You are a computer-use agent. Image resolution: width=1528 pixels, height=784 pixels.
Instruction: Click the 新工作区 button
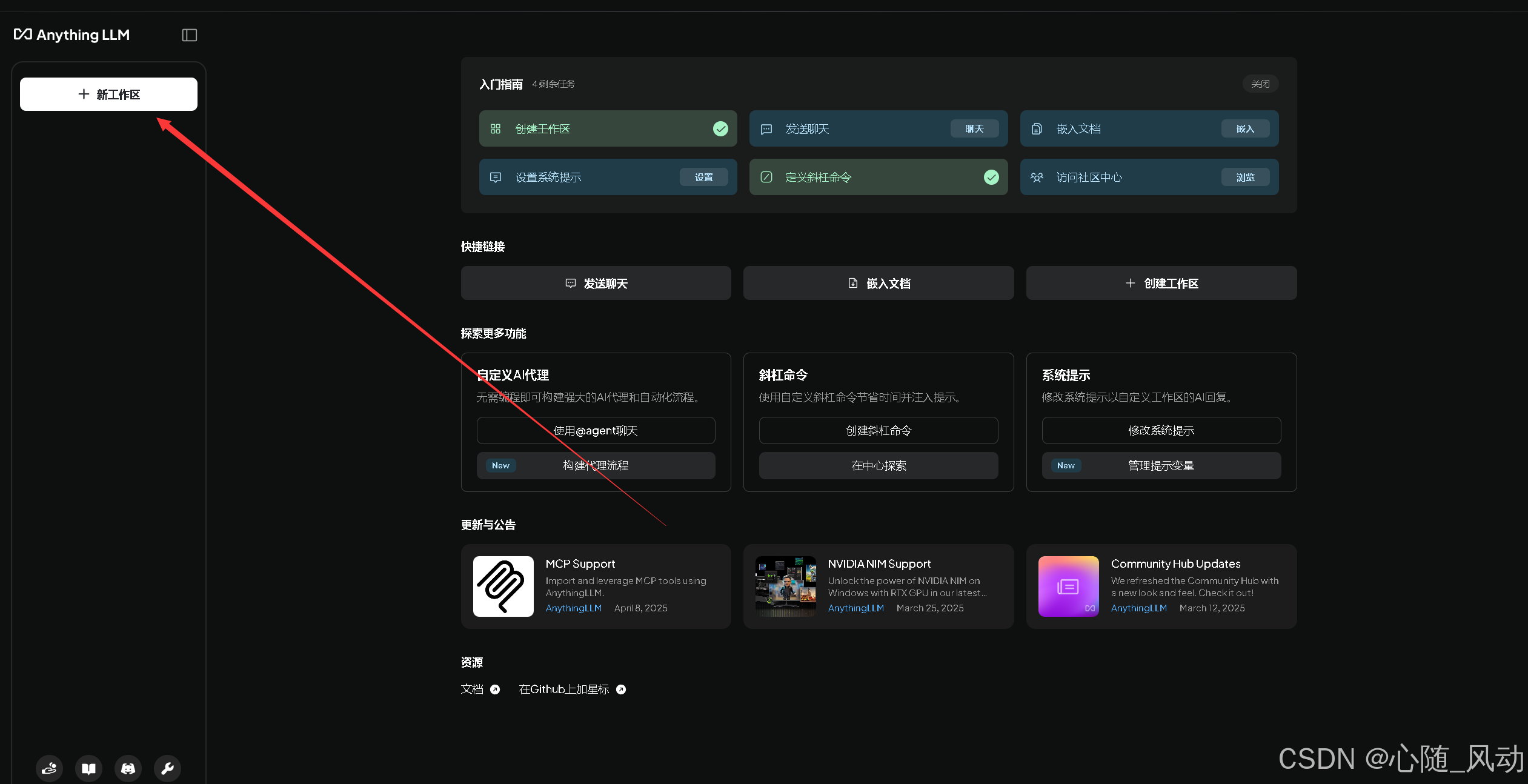click(108, 95)
